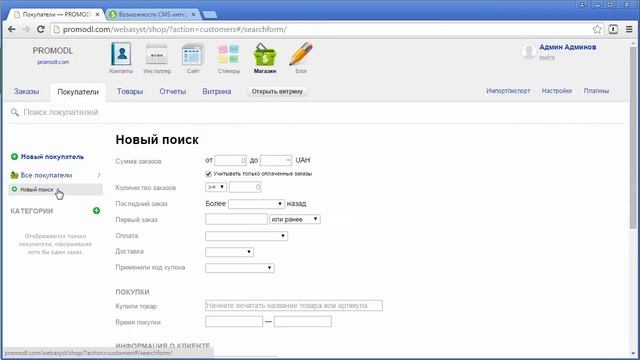Click the browser back arrow
The height and width of the screenshot is (360, 640).
tap(12, 29)
